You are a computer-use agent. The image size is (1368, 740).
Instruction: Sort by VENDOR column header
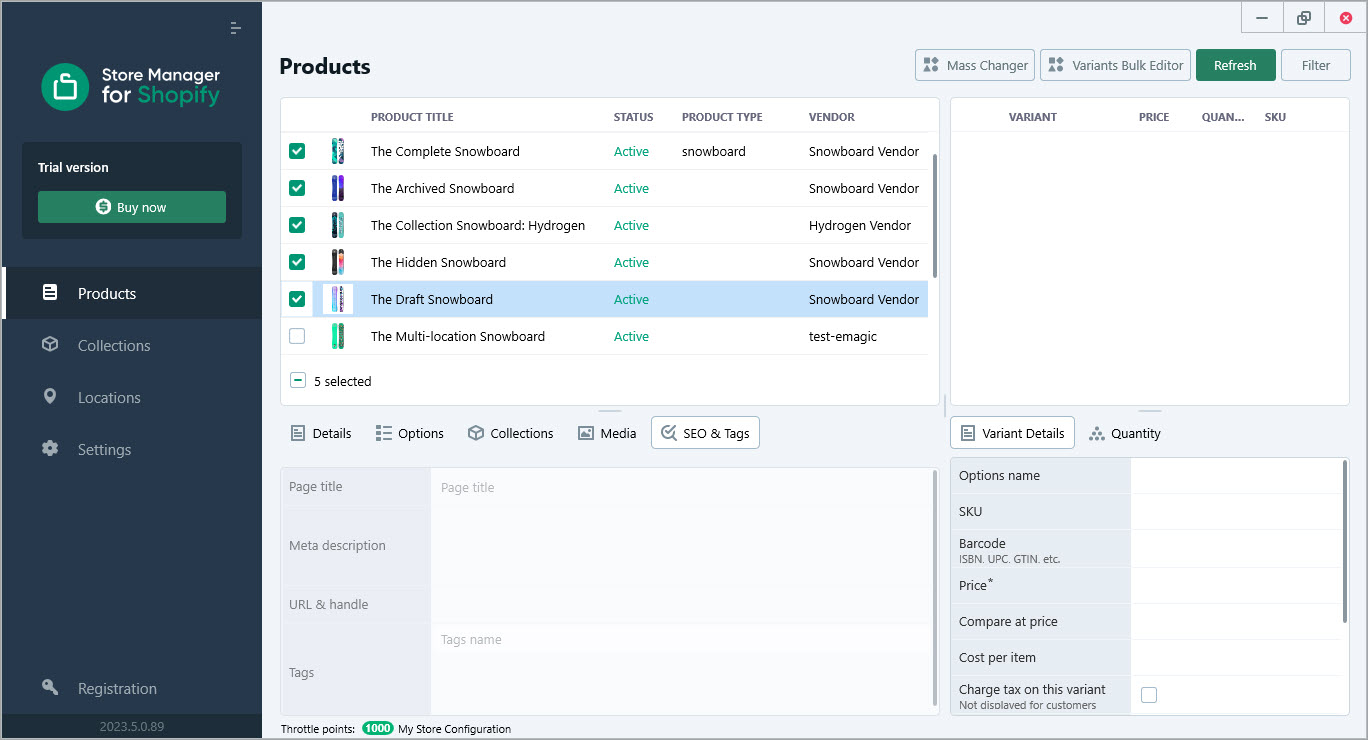832,117
